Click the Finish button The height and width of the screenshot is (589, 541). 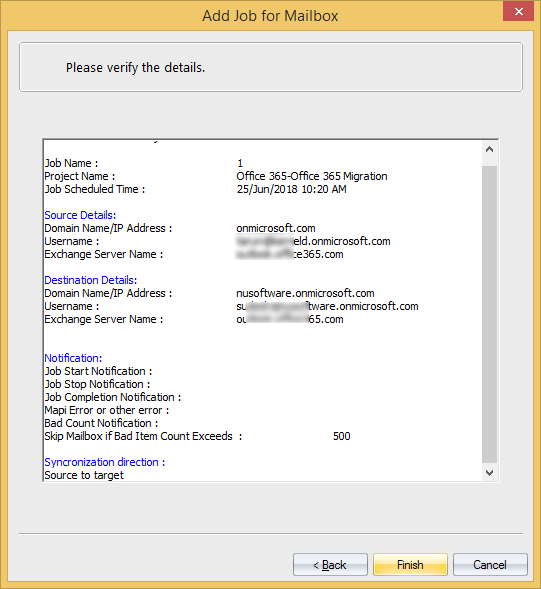pos(410,564)
